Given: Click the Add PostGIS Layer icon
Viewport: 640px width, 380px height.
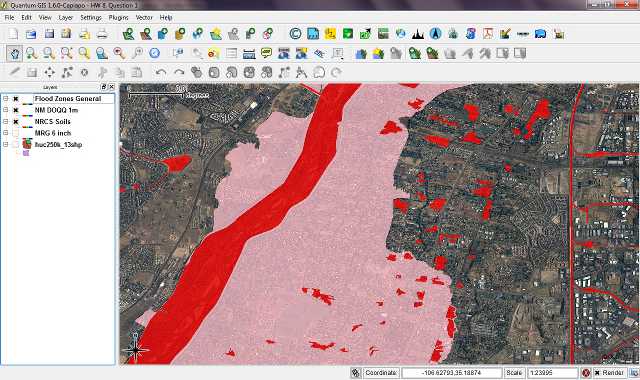Looking at the screenshot, I should click(x=163, y=34).
